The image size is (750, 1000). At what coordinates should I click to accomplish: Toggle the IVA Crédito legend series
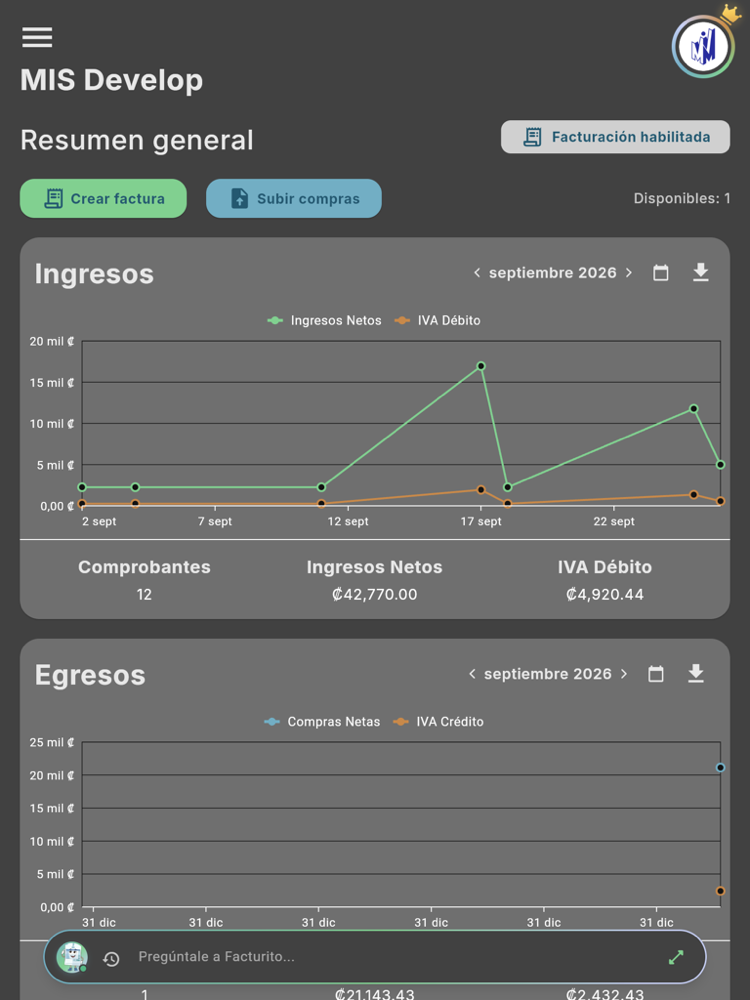[438, 722]
